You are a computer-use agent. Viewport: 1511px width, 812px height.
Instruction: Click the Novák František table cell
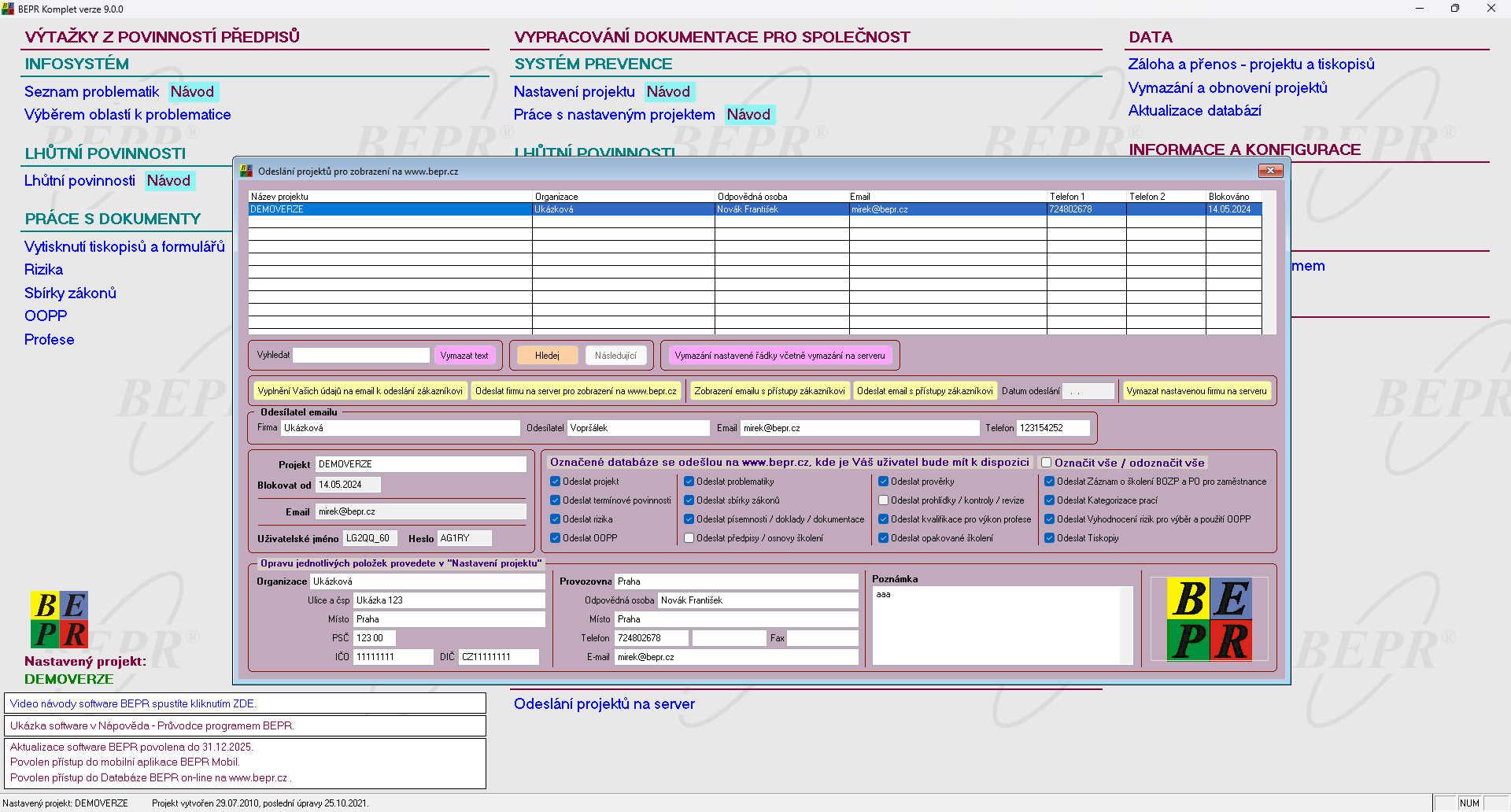[x=781, y=209]
